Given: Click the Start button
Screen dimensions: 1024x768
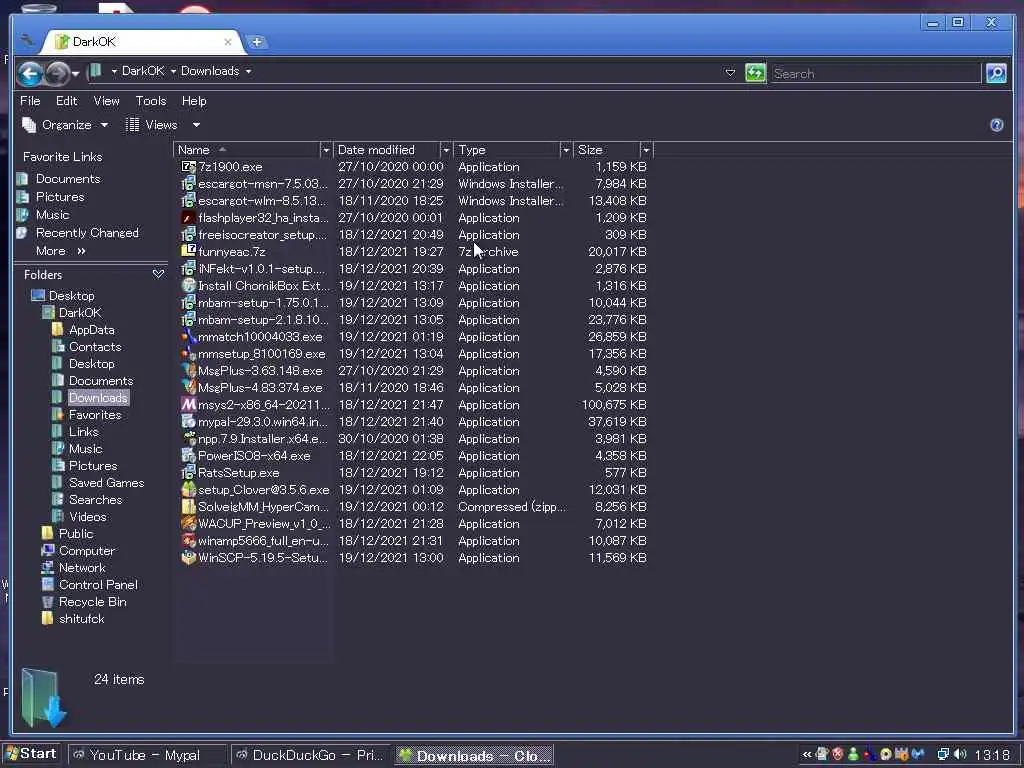Looking at the screenshot, I should (x=31, y=754).
